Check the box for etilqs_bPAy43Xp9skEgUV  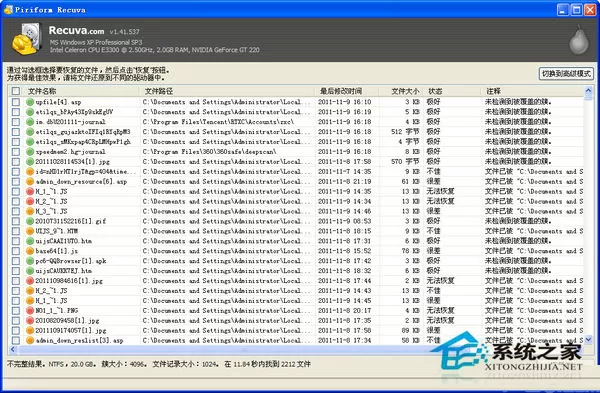[16, 112]
